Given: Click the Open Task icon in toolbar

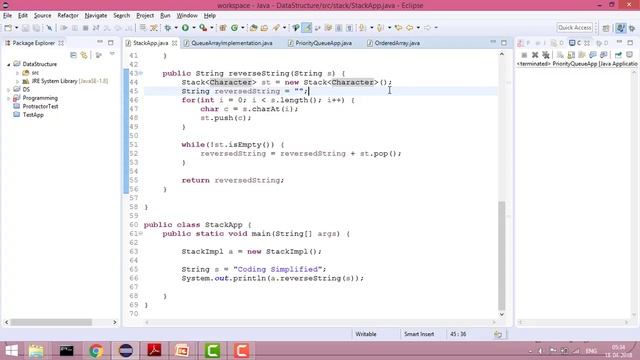Looking at the screenshot, I should [x=264, y=28].
